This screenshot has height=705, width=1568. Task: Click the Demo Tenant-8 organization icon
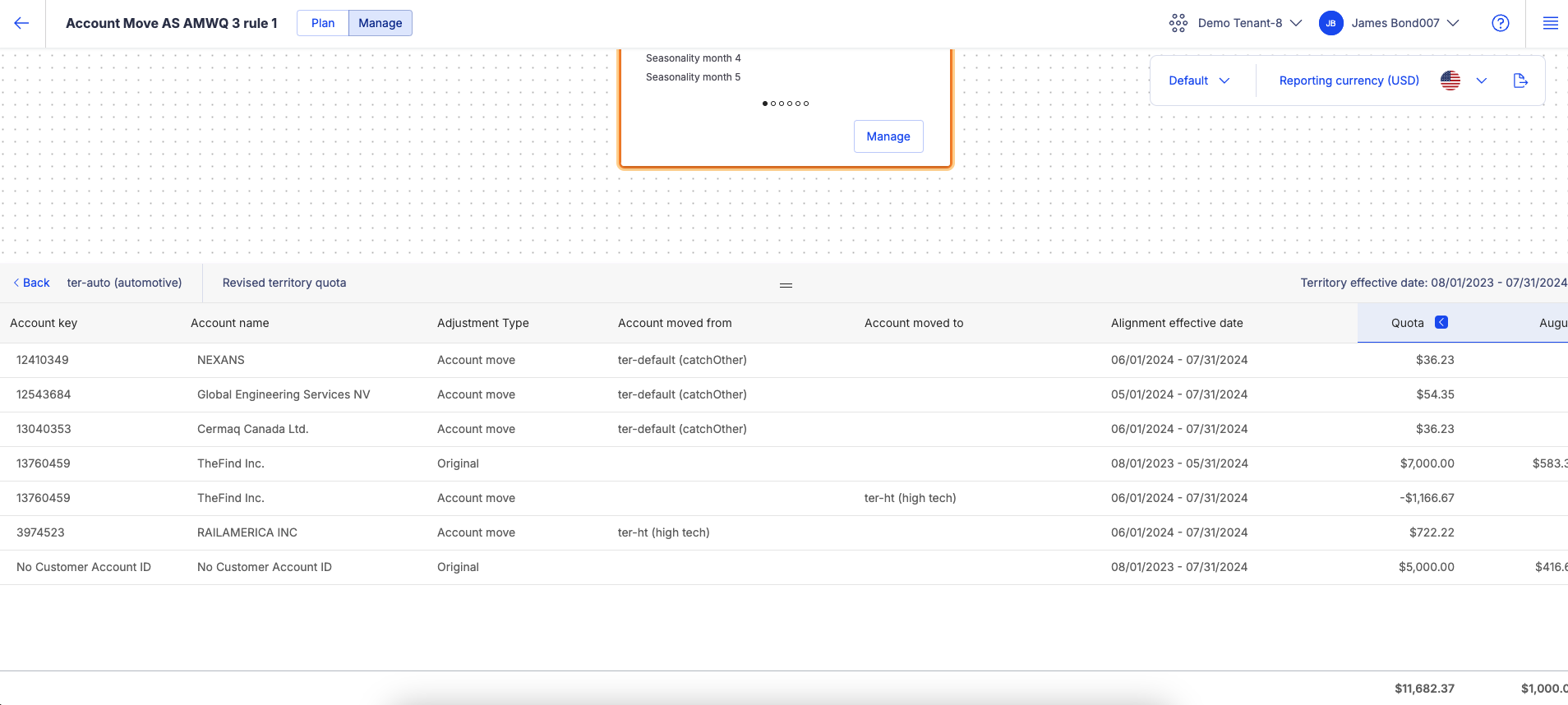[1178, 23]
